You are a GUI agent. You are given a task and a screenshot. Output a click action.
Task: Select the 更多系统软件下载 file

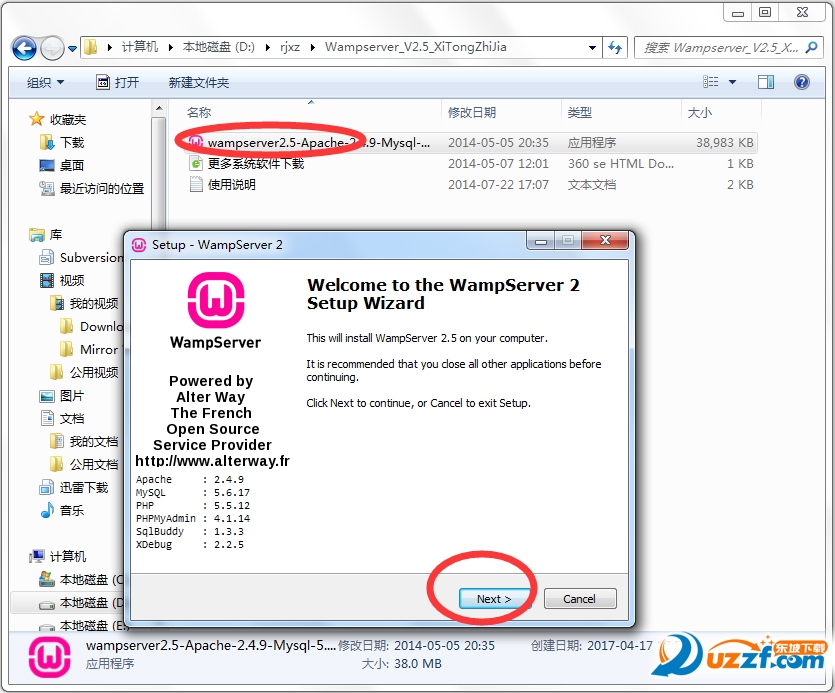point(471,164)
